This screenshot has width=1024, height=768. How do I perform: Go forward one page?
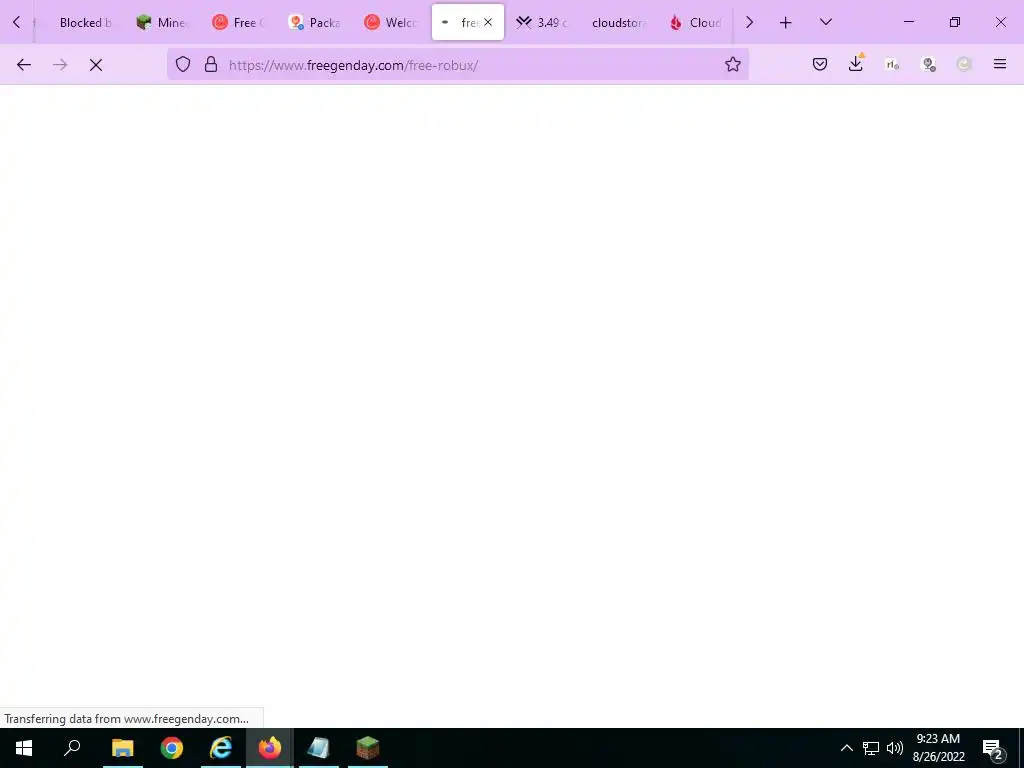(x=60, y=65)
